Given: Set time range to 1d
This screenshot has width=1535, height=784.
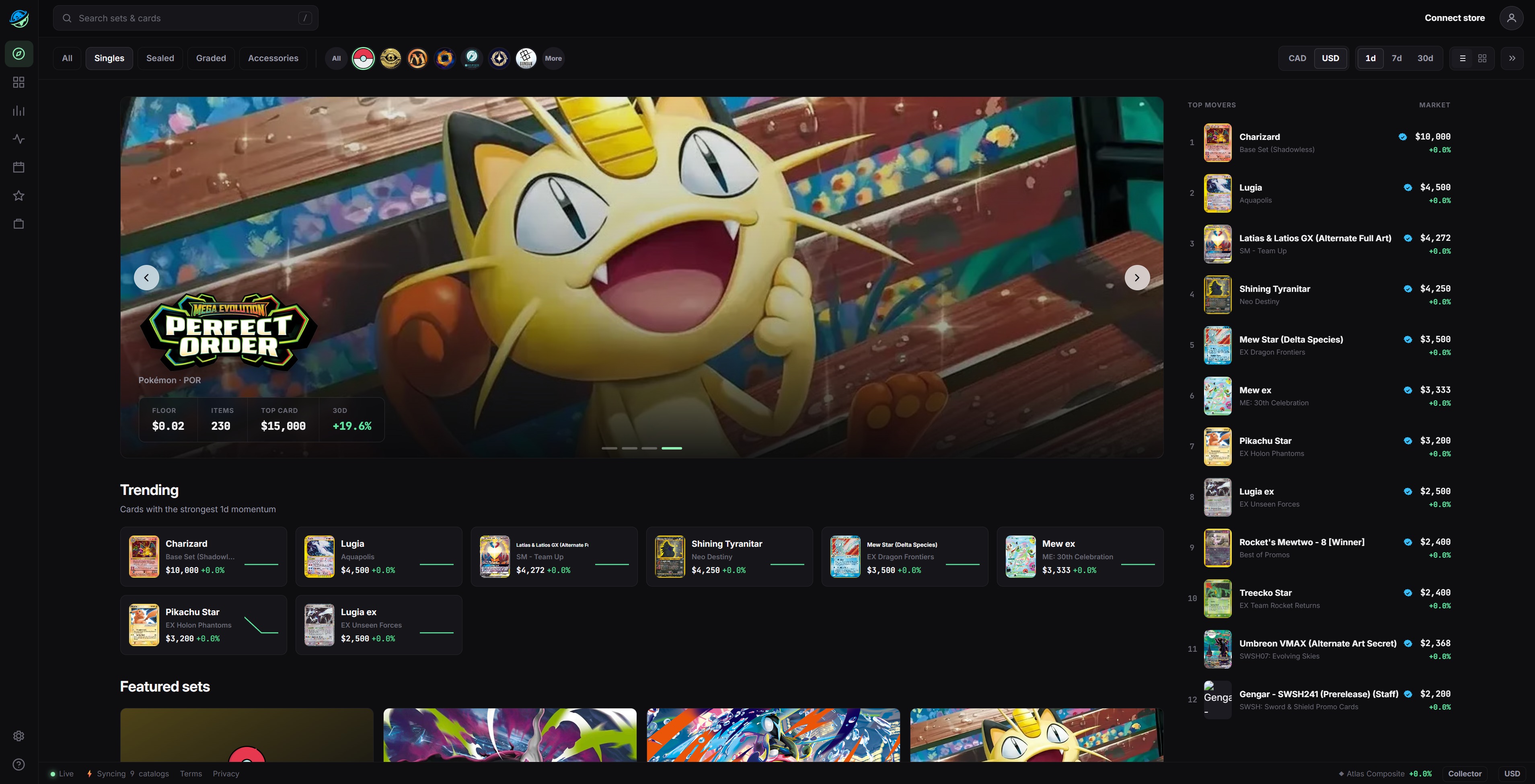Looking at the screenshot, I should click(1371, 58).
